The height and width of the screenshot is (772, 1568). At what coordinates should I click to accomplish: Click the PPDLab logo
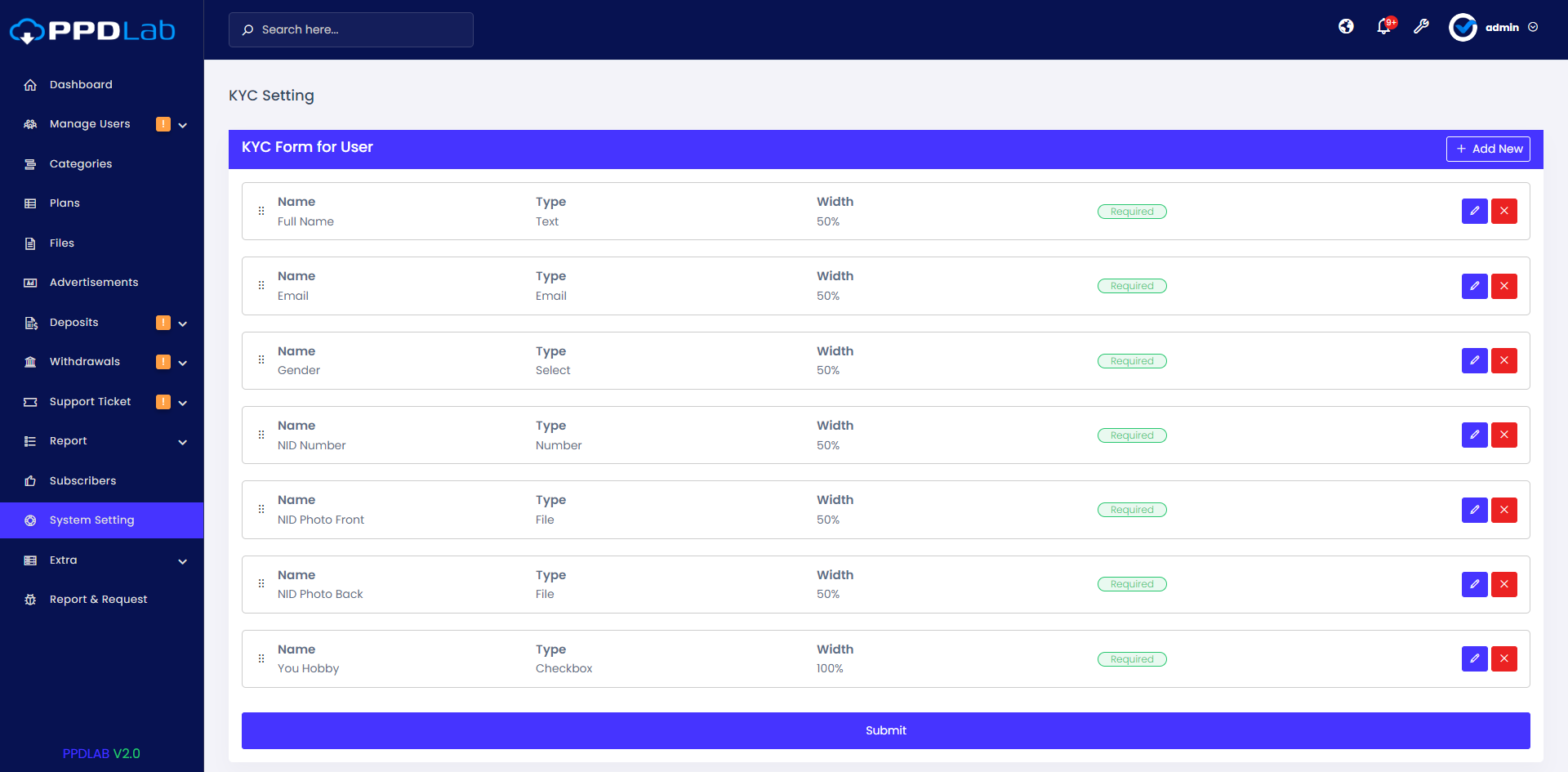(92, 30)
